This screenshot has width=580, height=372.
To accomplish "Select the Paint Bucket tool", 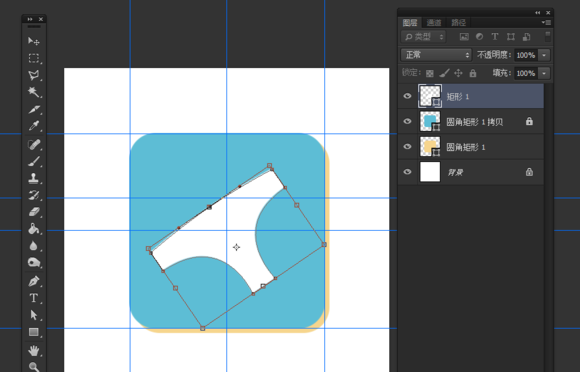I will point(34,229).
